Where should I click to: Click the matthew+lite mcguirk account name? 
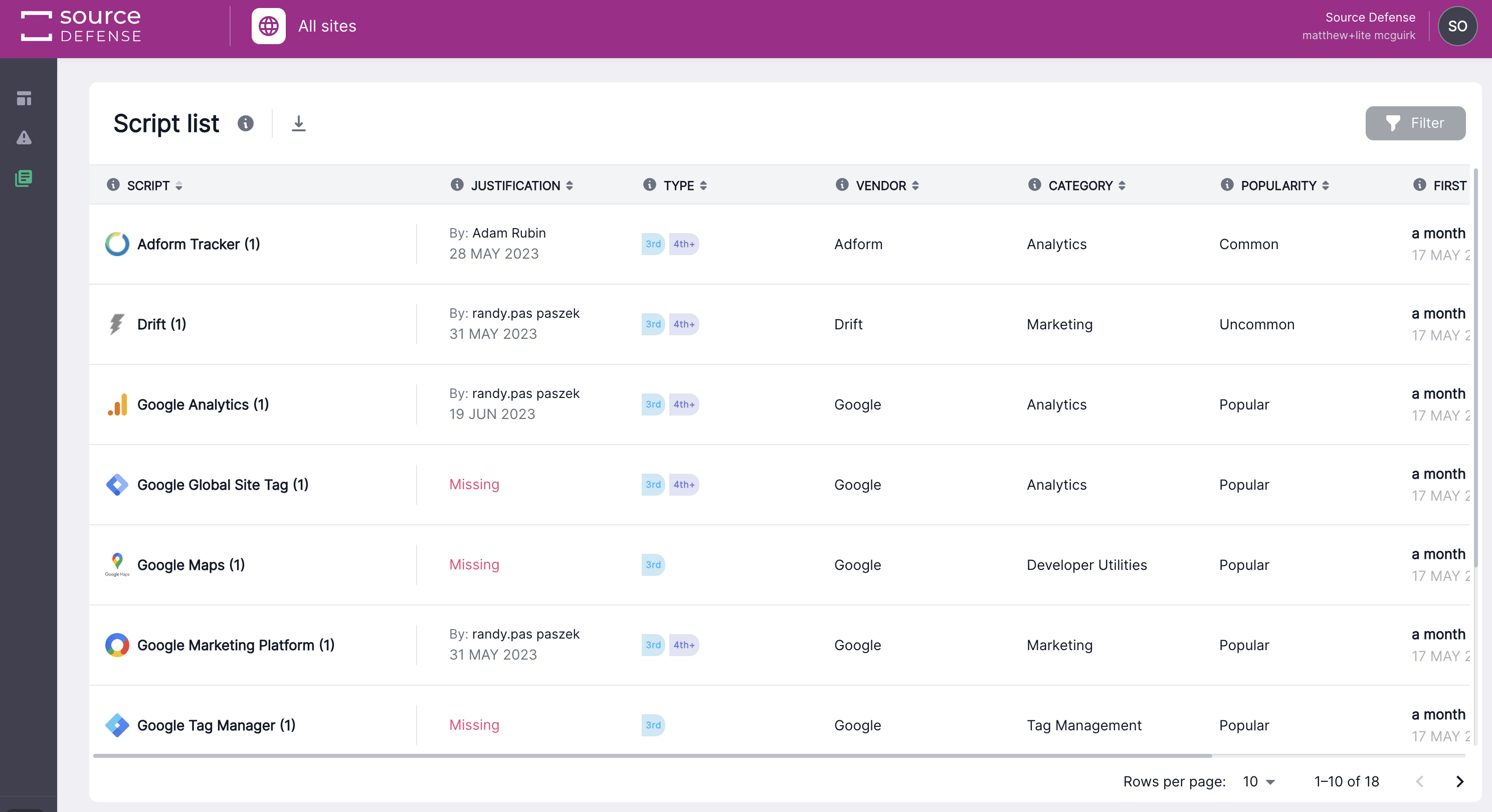pos(1358,35)
